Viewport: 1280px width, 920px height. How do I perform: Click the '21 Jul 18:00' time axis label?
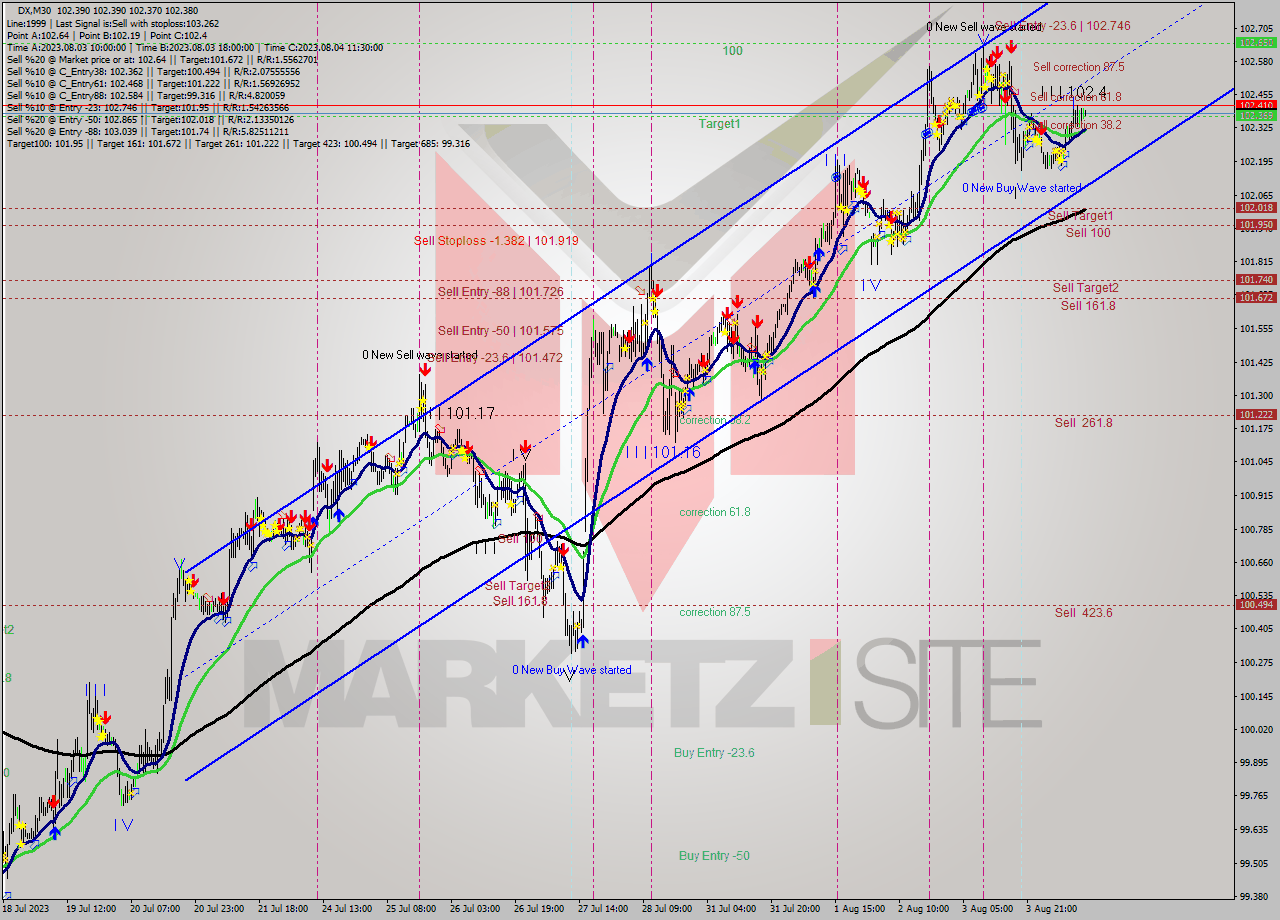click(x=284, y=909)
